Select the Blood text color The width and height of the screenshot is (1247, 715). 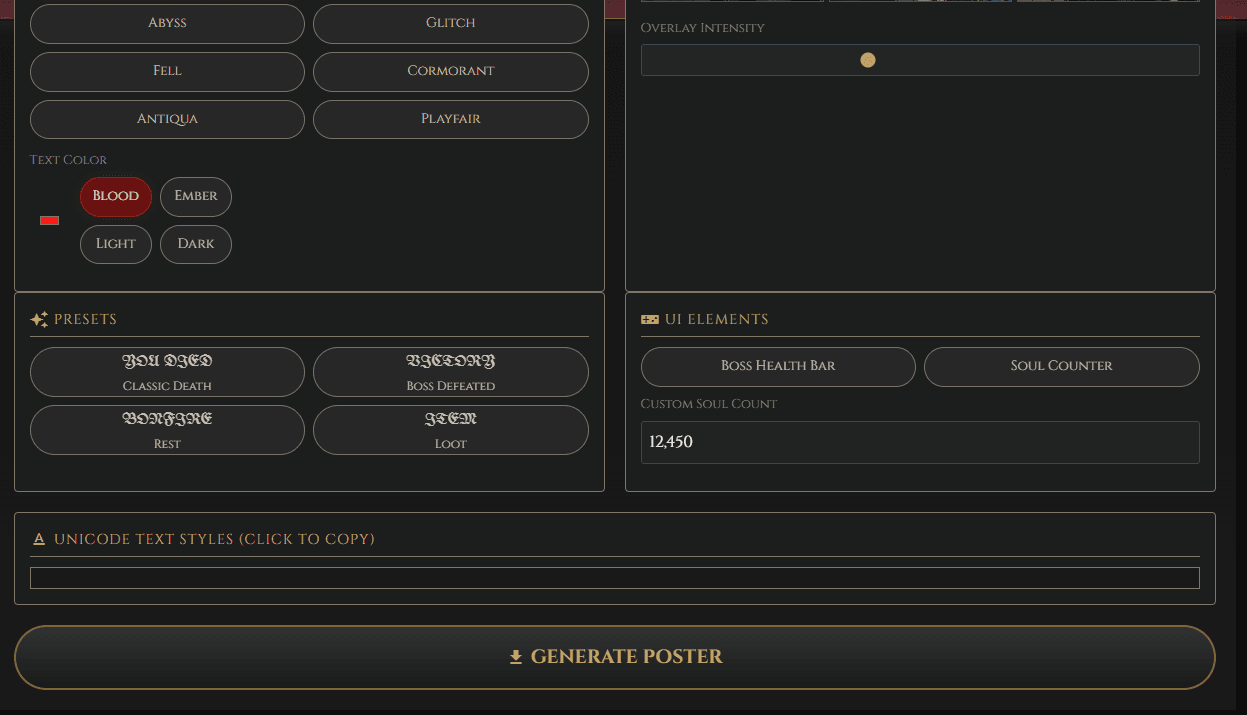click(x=115, y=196)
